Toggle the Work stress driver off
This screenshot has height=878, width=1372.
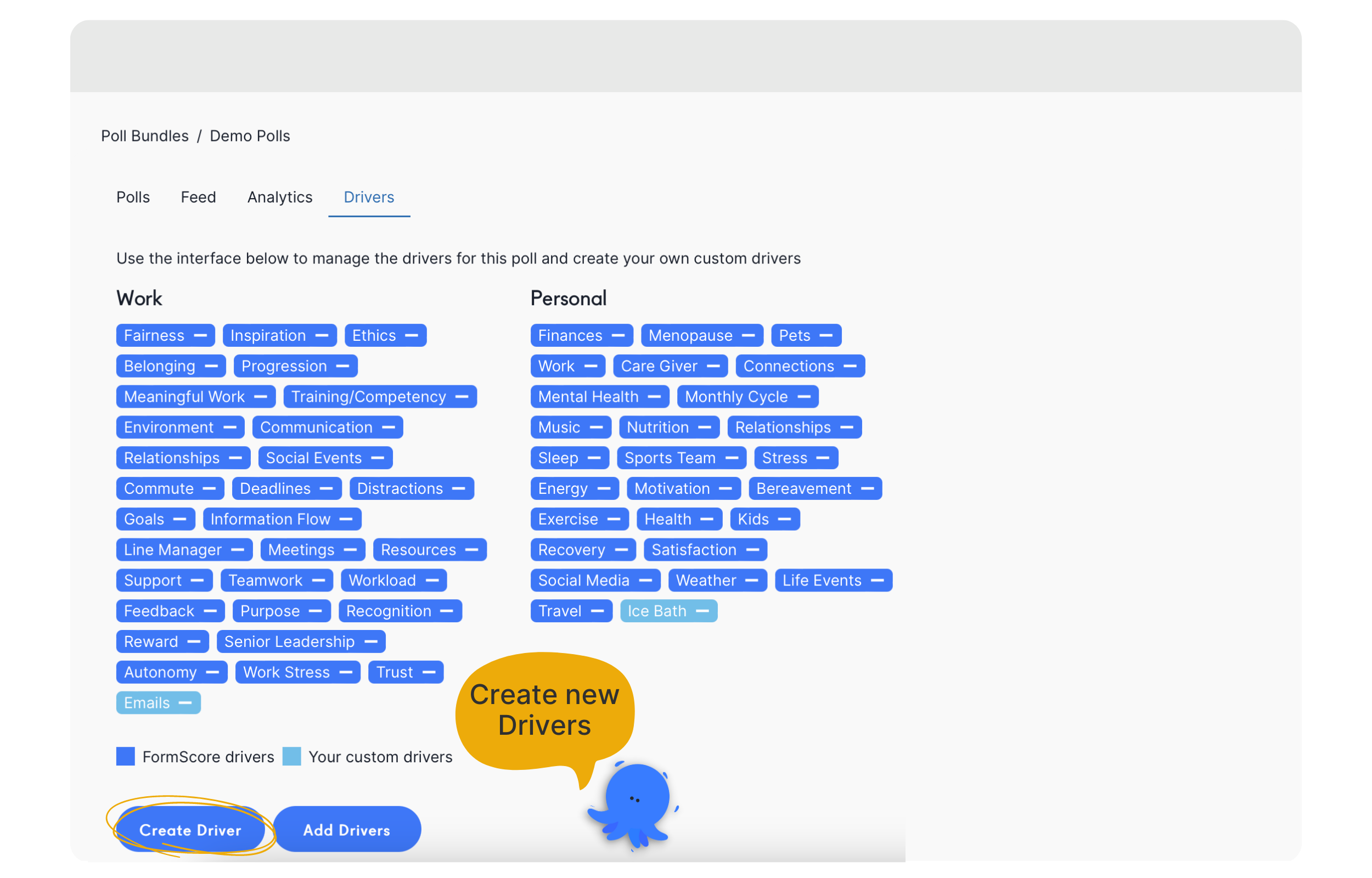[348, 672]
